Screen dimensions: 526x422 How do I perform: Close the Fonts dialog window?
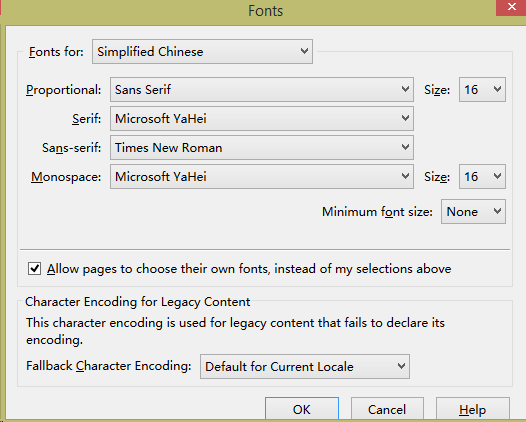click(x=512, y=7)
